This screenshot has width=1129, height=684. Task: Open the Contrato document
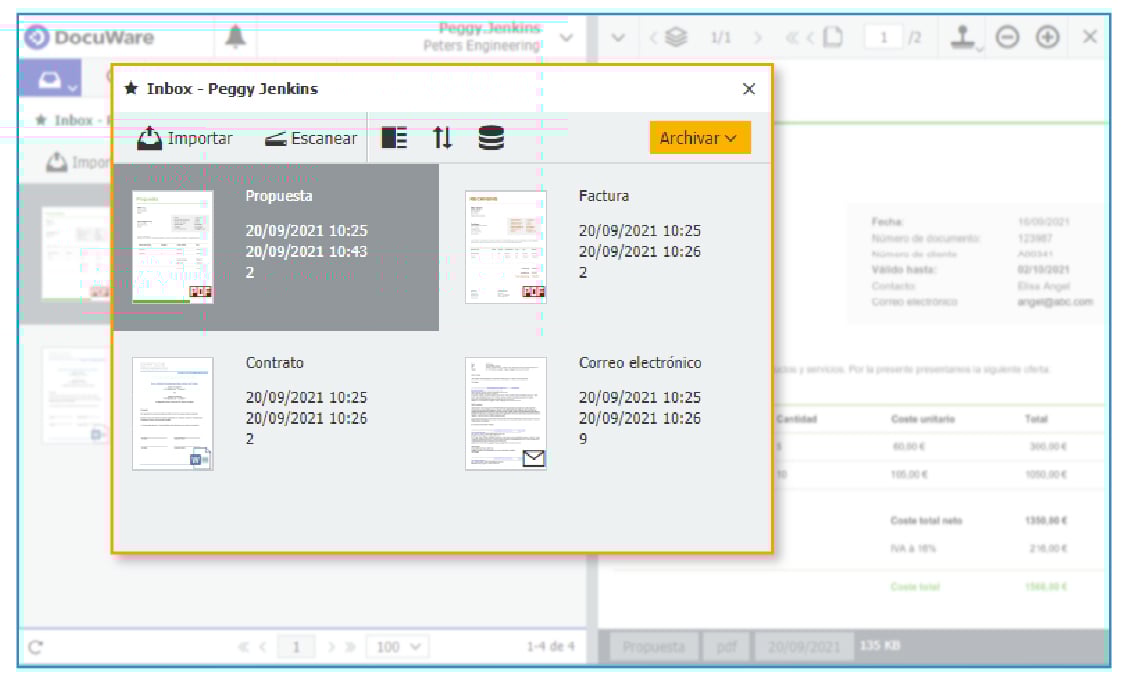[x=173, y=413]
